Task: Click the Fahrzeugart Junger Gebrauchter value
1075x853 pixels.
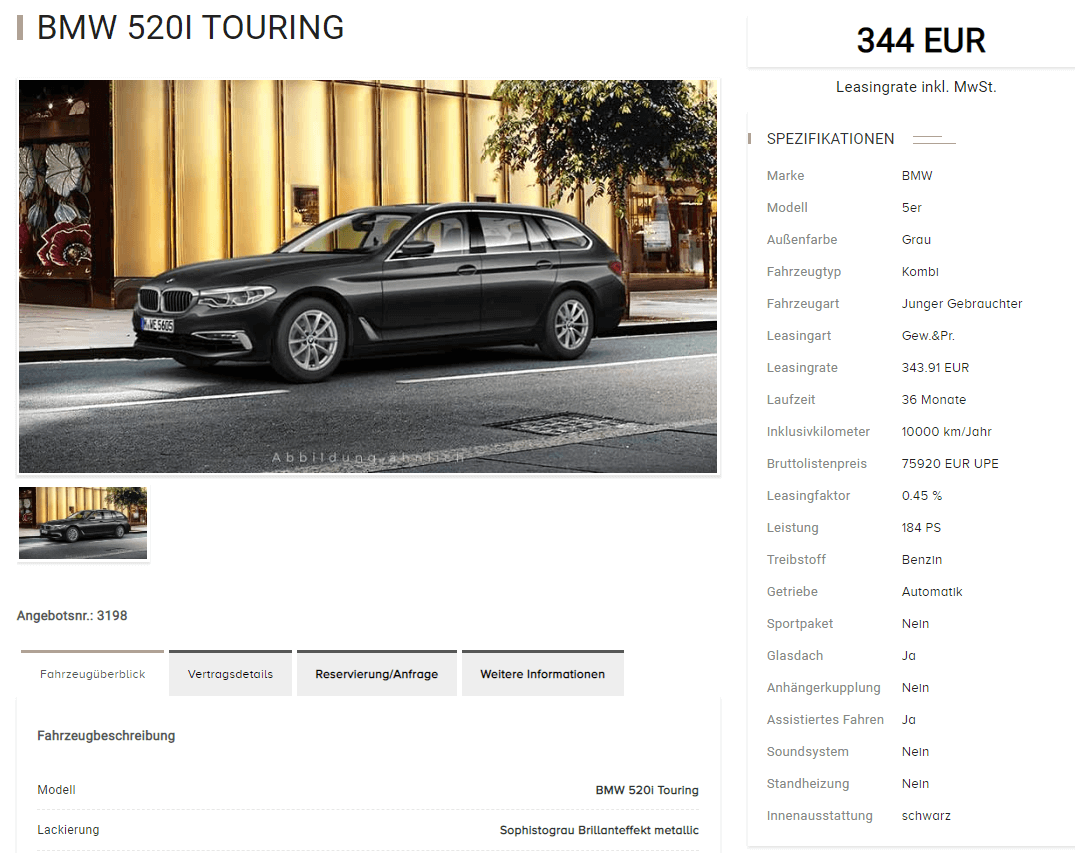Action: pyautogui.click(x=962, y=304)
